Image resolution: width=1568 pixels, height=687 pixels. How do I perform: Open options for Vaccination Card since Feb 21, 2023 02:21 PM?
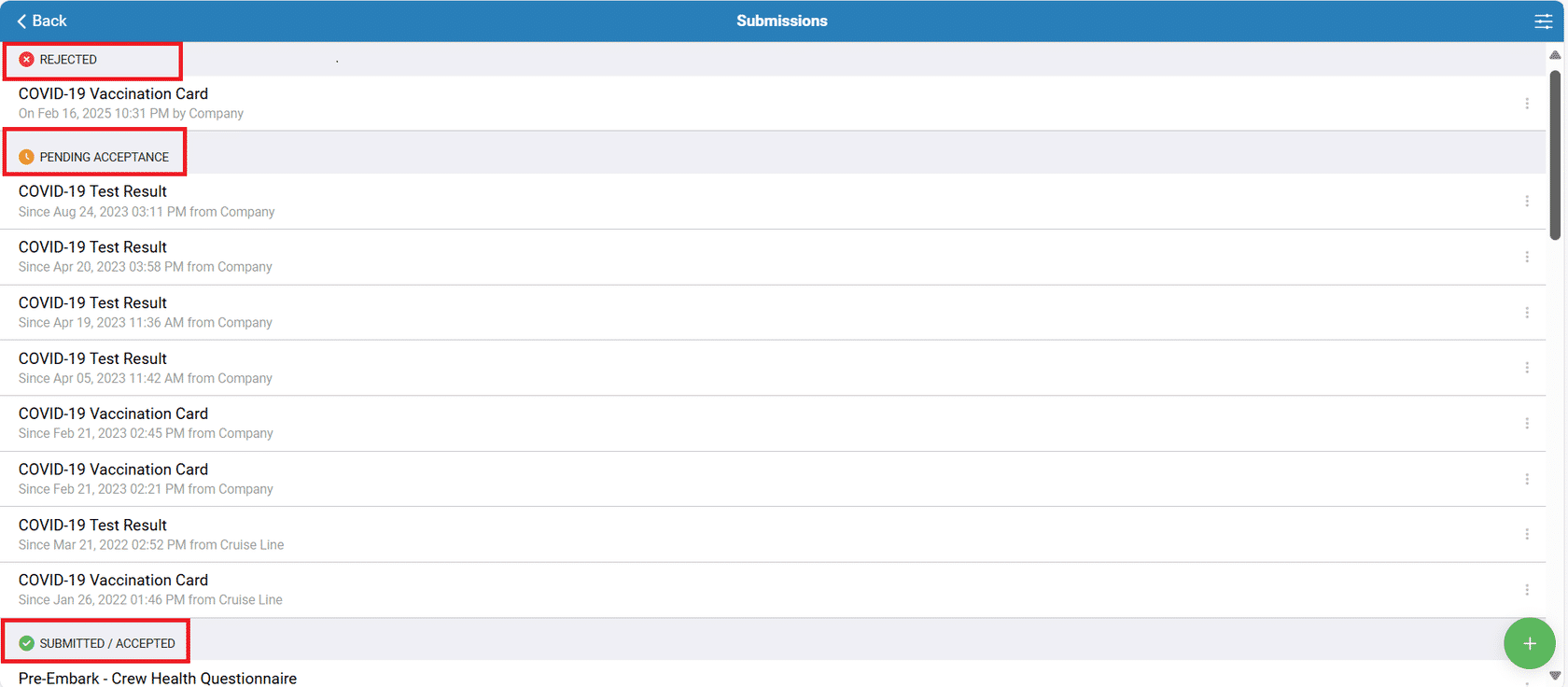(x=1527, y=479)
